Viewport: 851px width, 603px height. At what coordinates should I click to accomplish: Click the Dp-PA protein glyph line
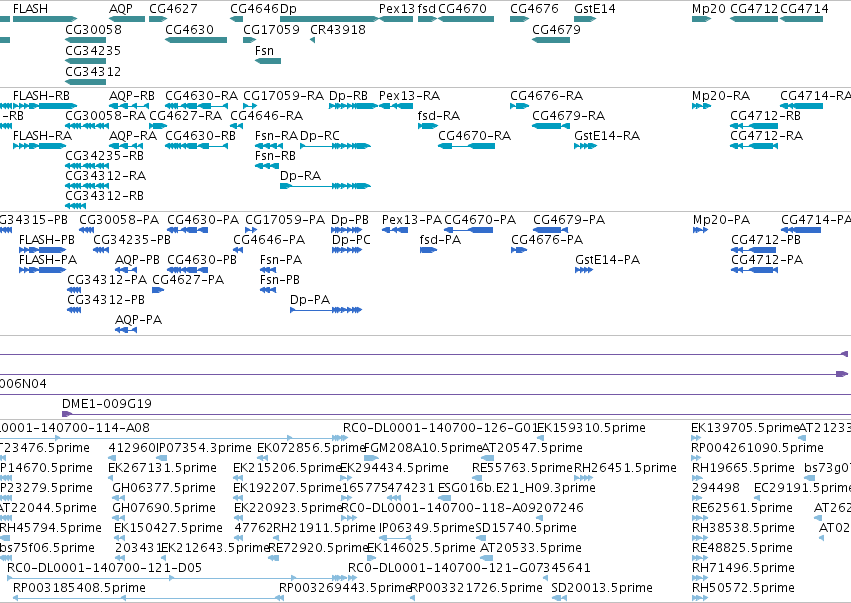326,310
